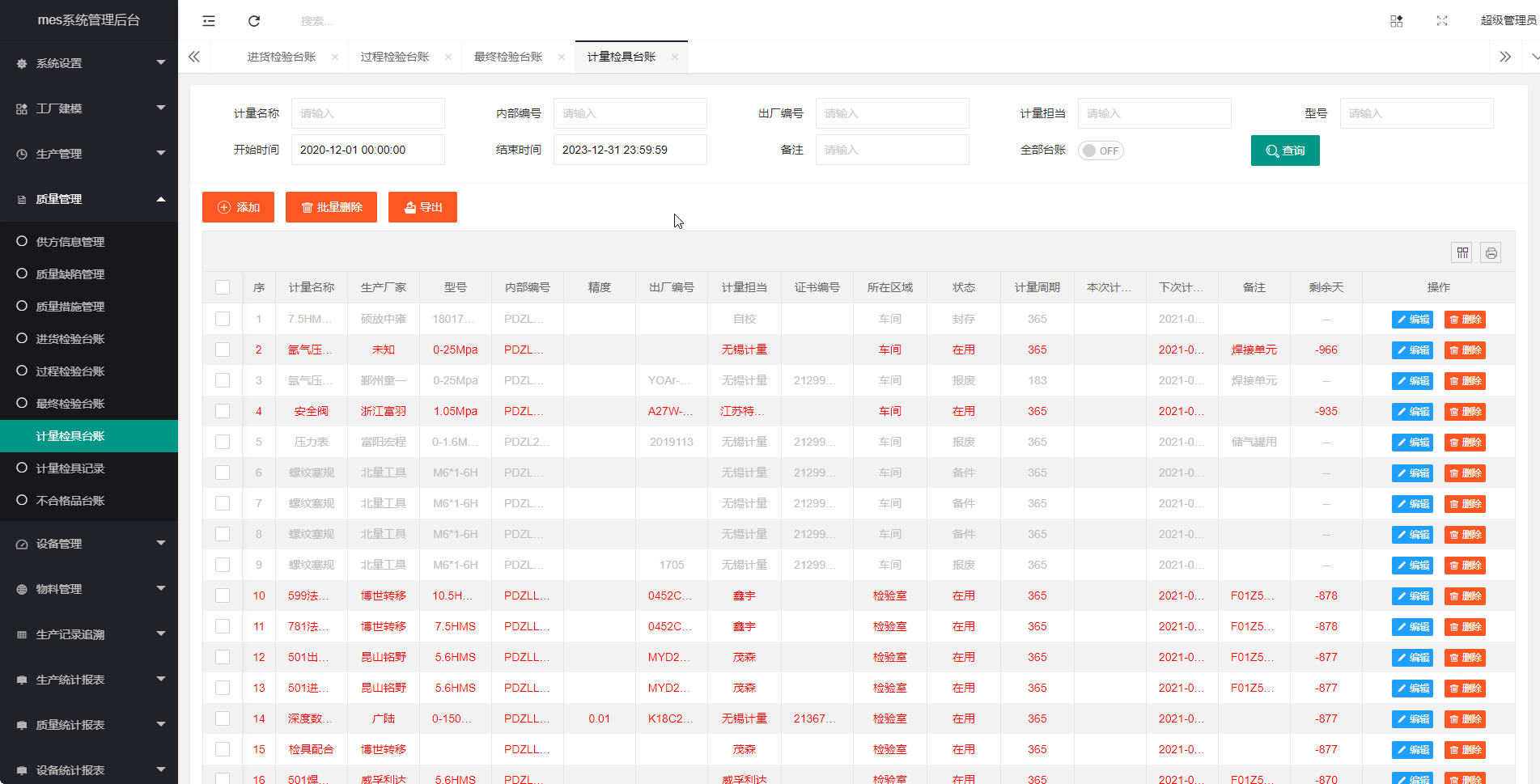Check the checkbox for row 1

tap(223, 319)
